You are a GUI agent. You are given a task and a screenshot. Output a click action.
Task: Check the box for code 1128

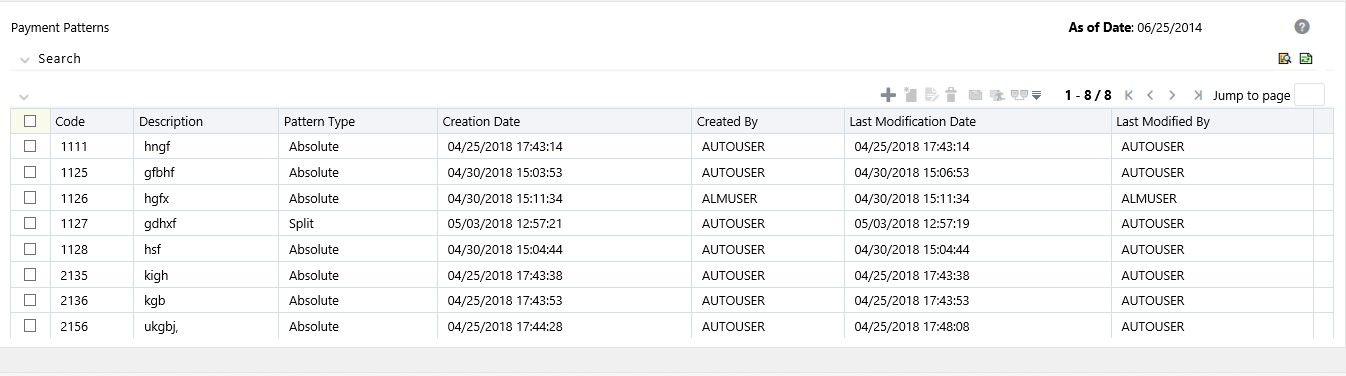[x=30, y=249]
